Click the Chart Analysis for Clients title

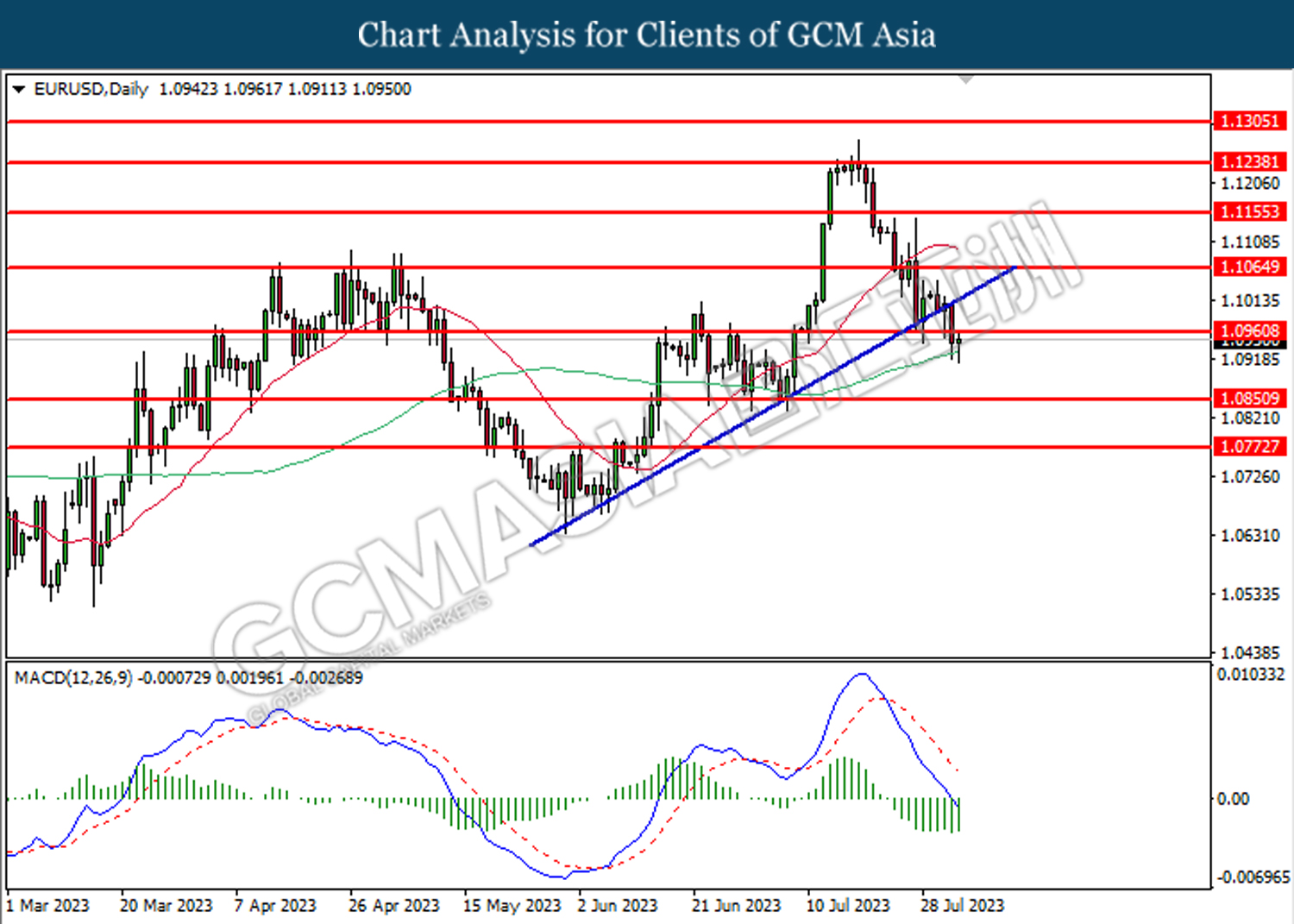point(647,35)
